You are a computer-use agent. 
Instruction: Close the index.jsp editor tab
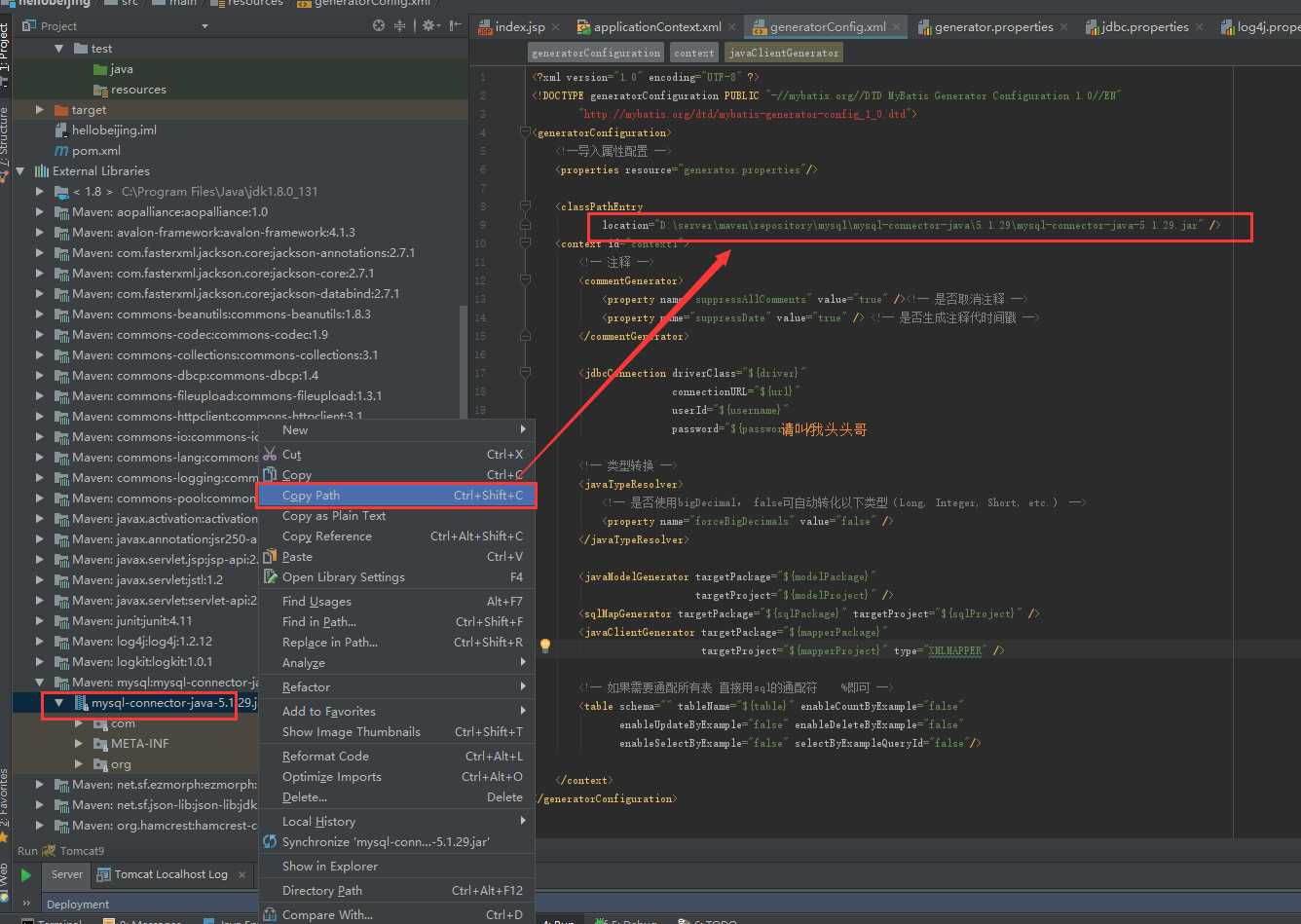[556, 27]
